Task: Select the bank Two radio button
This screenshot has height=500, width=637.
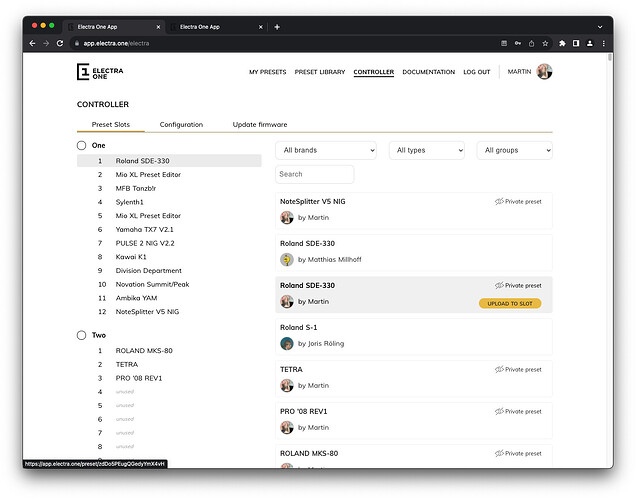Action: [81, 335]
